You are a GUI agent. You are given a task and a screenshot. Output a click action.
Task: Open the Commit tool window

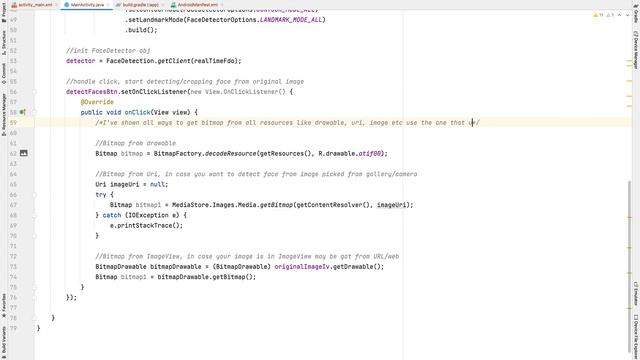pyautogui.click(x=4, y=74)
